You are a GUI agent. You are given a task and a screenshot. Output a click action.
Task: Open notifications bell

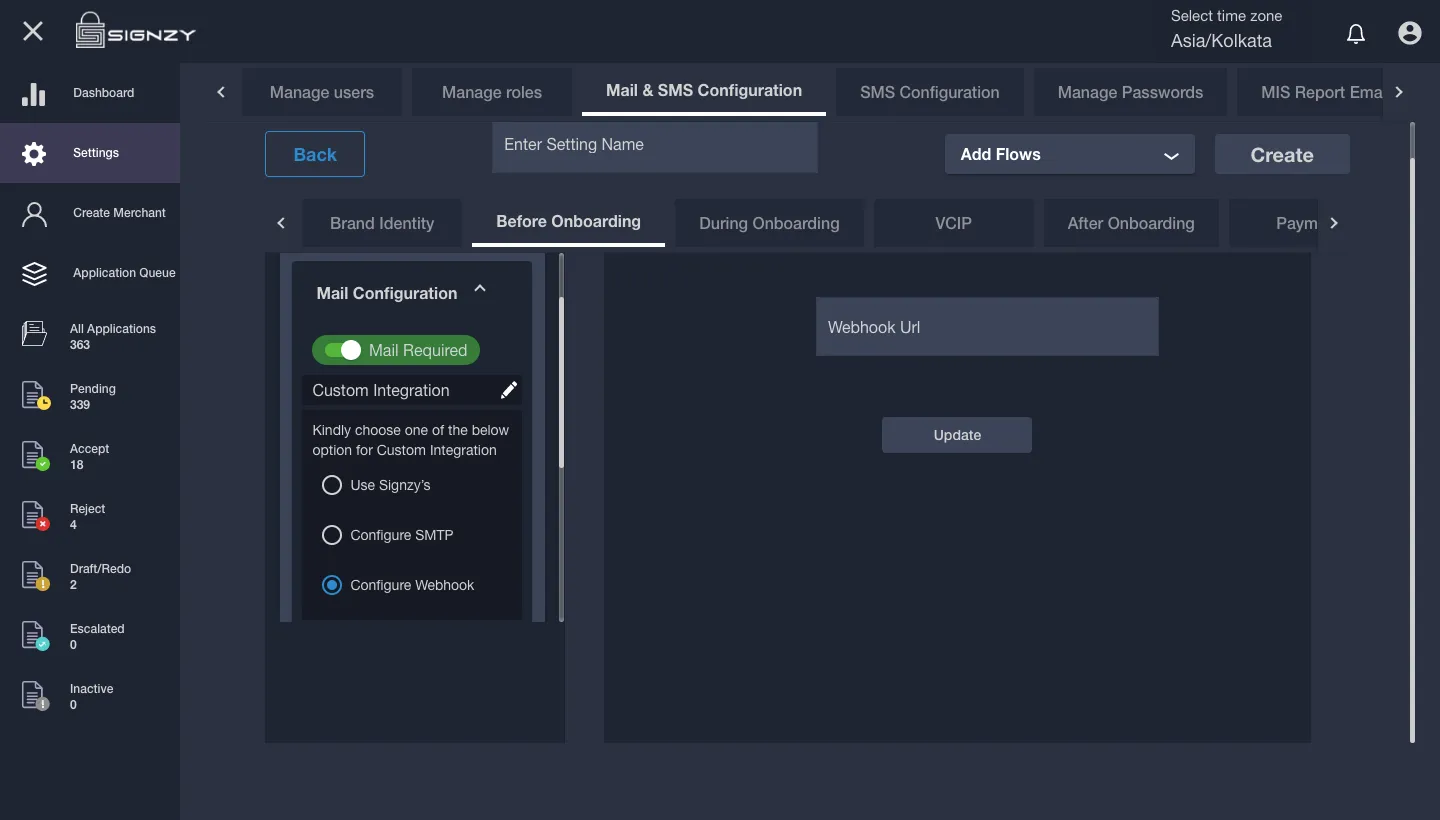[1356, 34]
